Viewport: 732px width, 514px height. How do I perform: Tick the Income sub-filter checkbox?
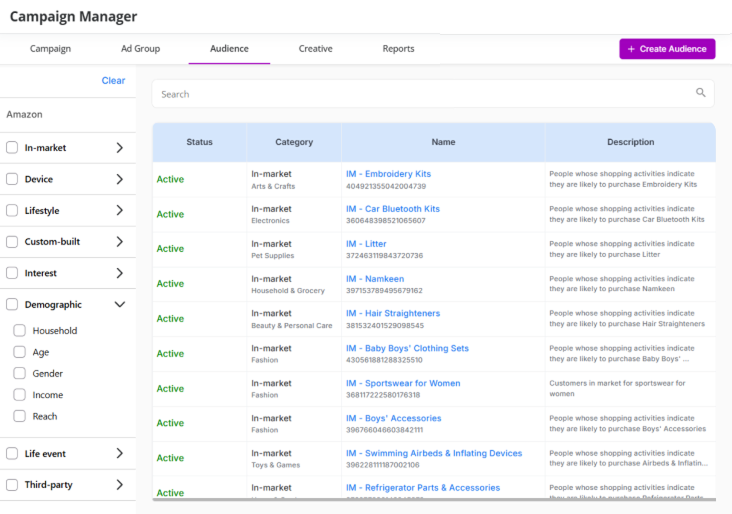pos(20,395)
